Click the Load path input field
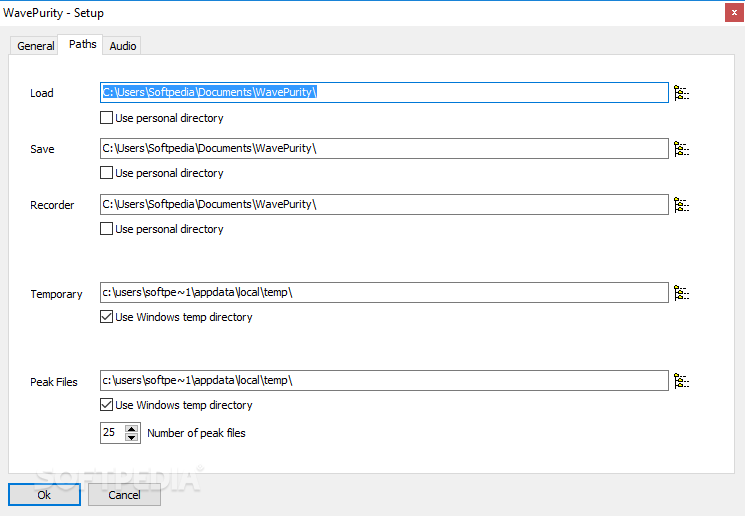Screen dimensions: 745x516 [x=384, y=93]
